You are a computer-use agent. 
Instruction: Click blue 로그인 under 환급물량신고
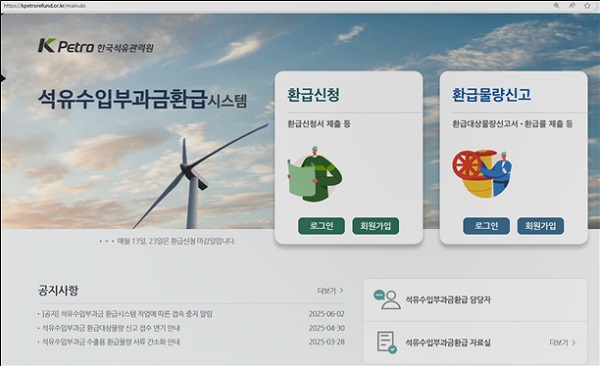tap(486, 226)
